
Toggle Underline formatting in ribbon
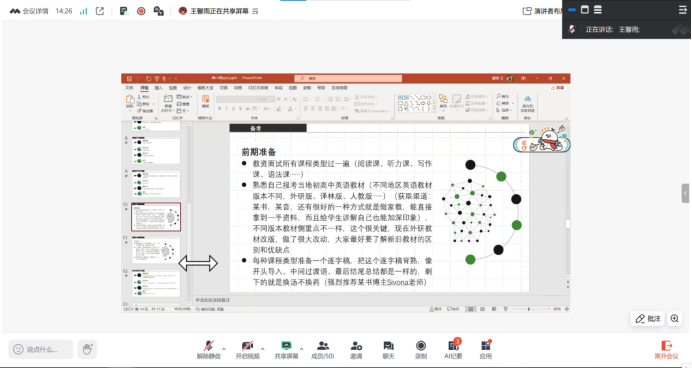233,109
